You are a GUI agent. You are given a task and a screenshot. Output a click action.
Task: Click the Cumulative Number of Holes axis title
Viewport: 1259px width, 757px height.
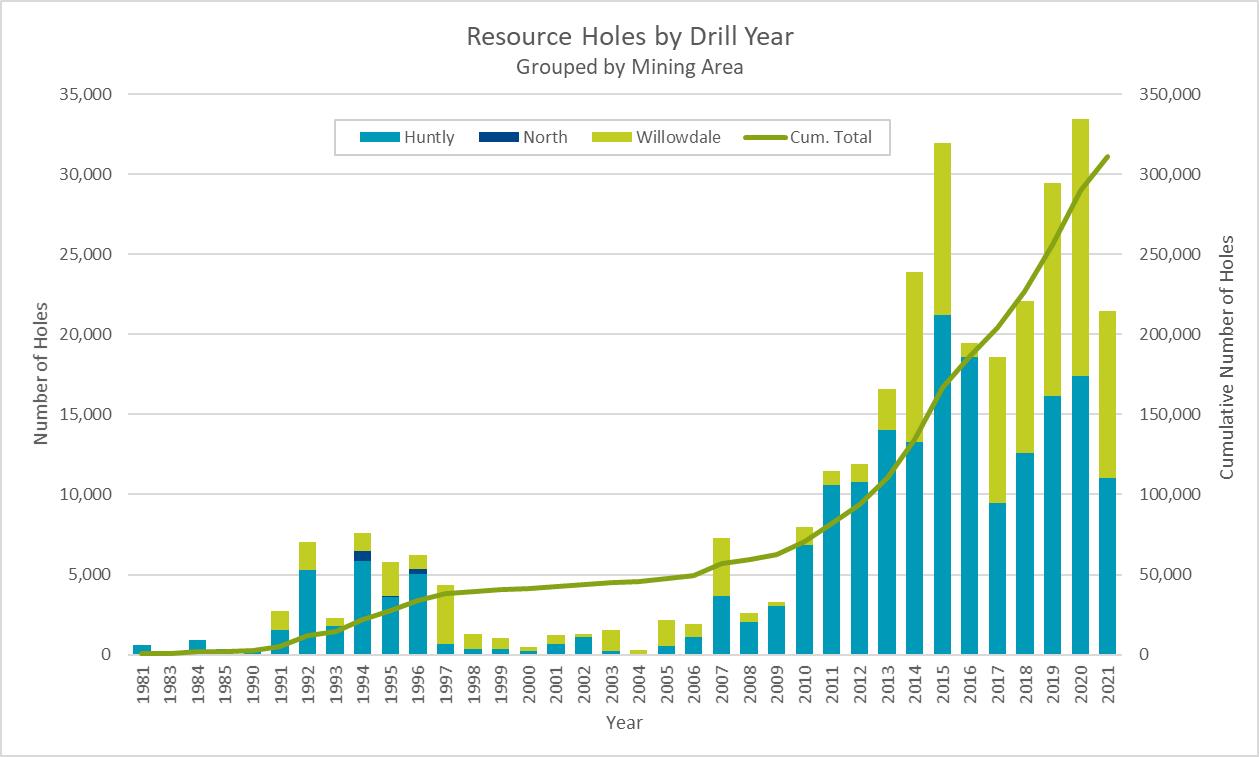1227,357
